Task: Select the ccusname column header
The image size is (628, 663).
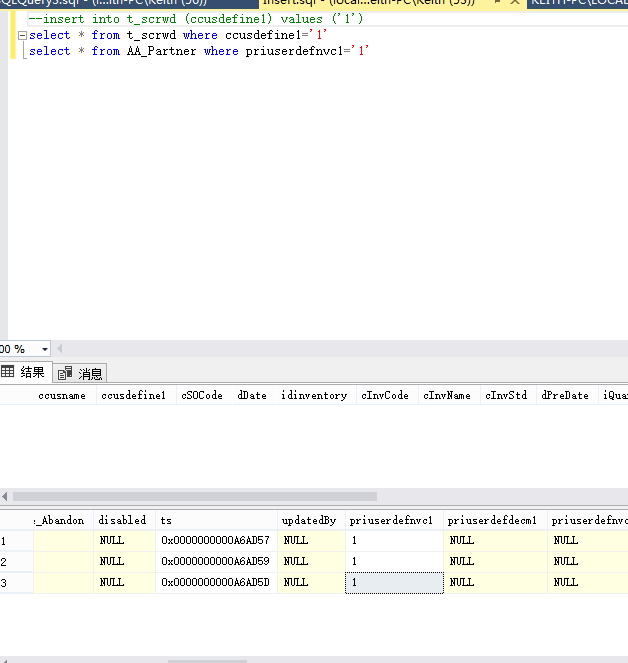Action: 62,395
